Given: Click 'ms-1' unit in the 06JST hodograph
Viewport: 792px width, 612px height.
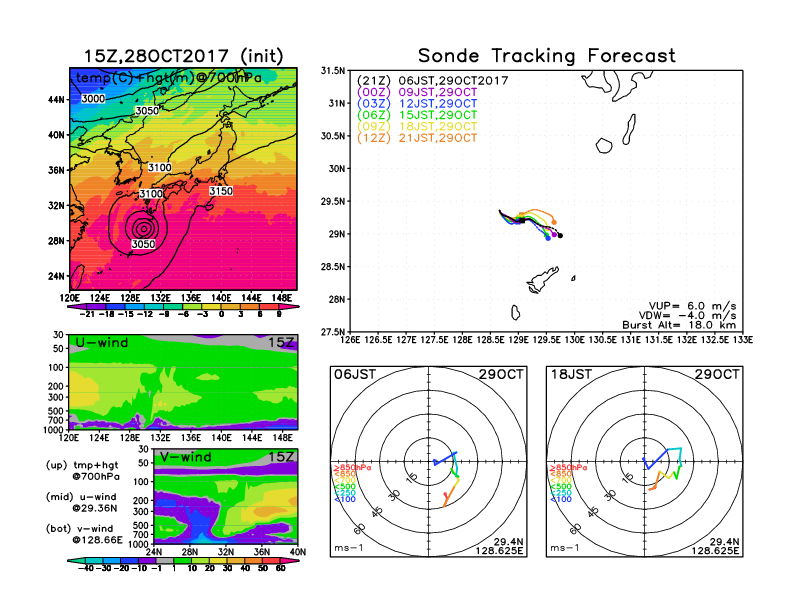Looking at the screenshot, I should pos(349,548).
